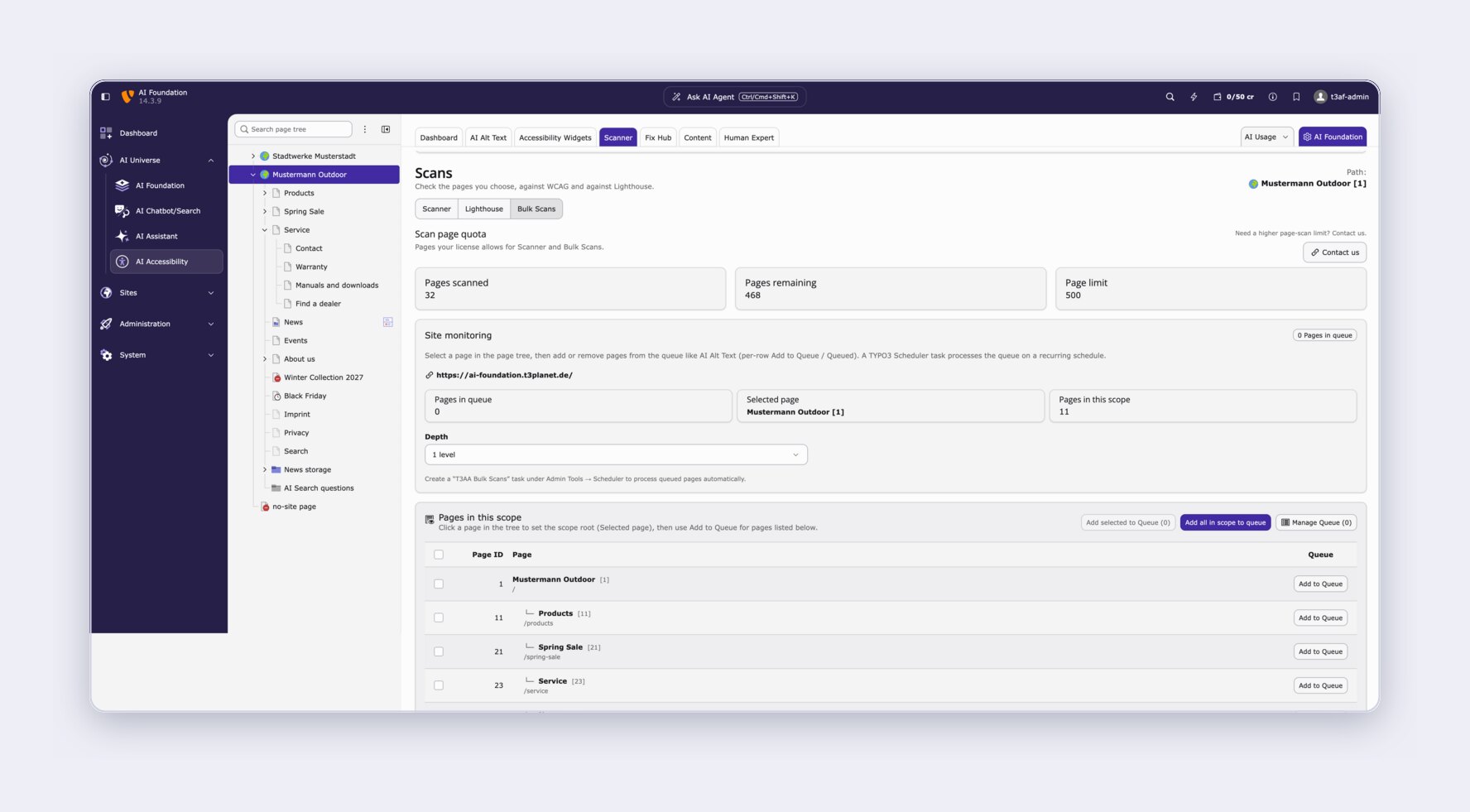Screen dimensions: 1470x812
Task: Expand the Stadtwerke Musterstadt tree node
Action: (253, 156)
